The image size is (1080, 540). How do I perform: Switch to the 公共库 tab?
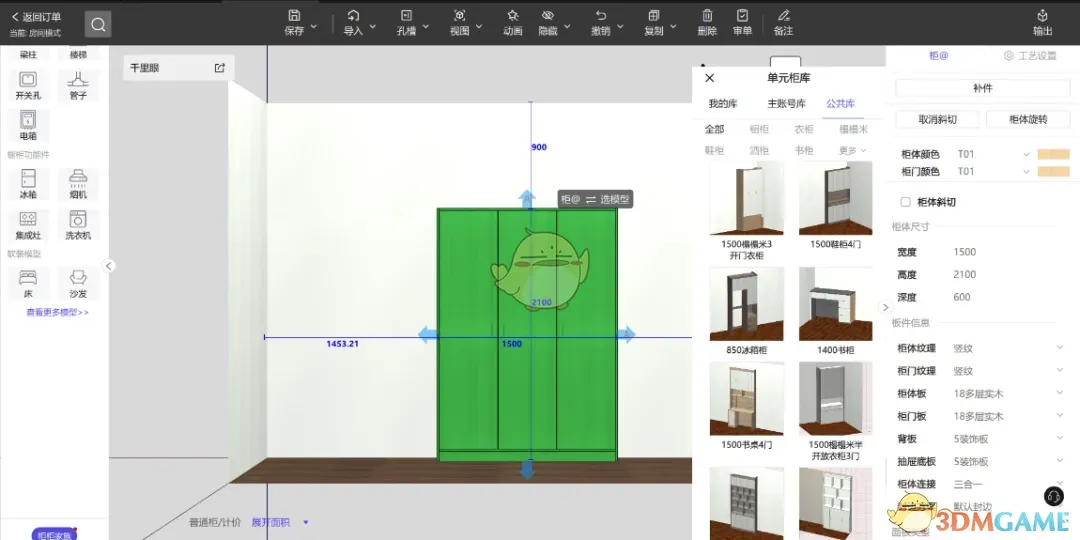click(840, 104)
